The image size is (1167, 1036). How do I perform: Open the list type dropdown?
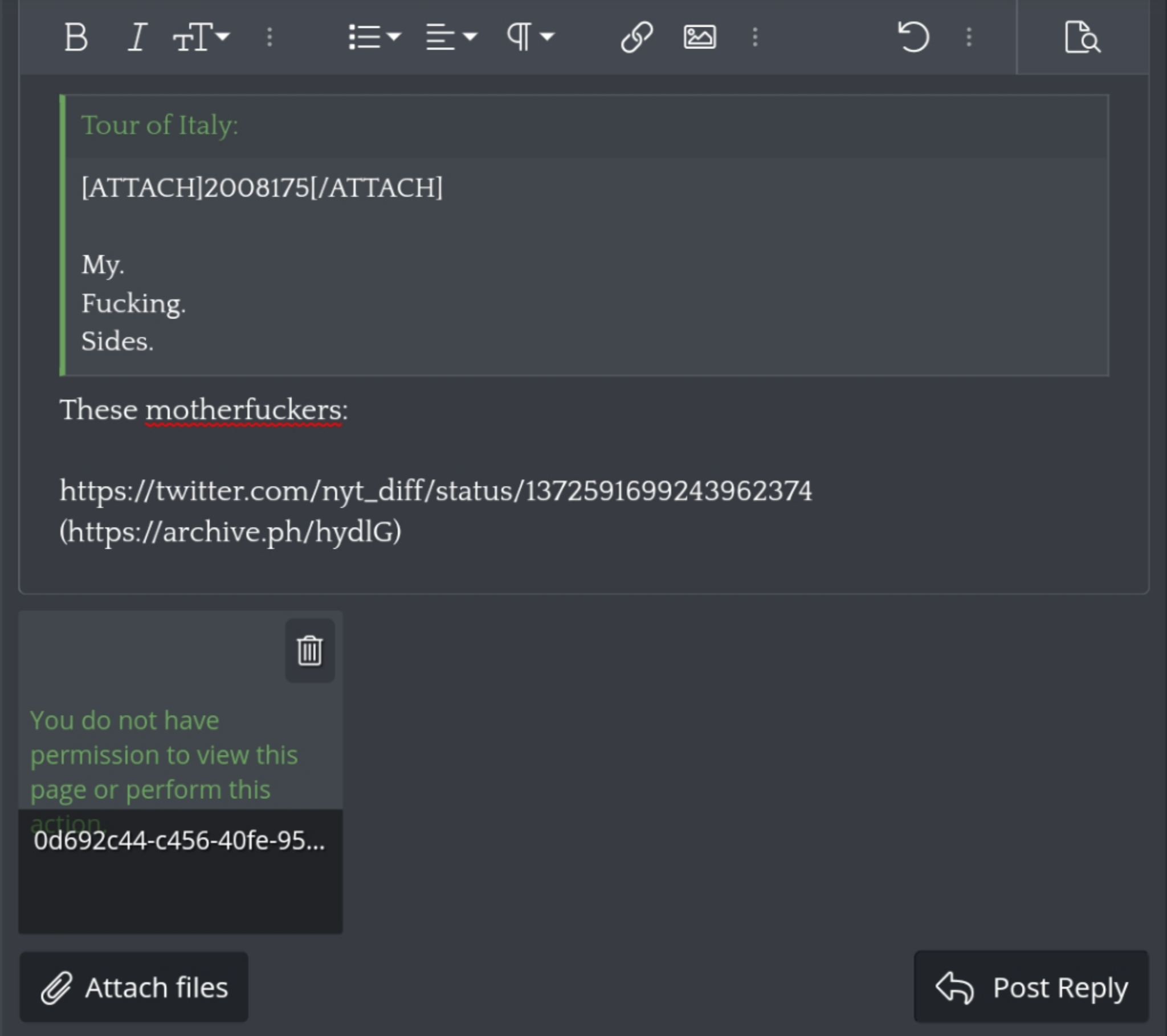click(374, 38)
